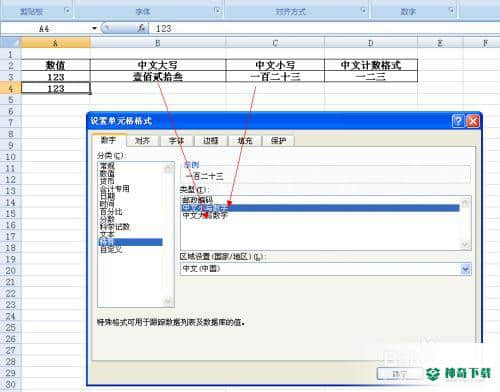Click the help question mark in the dialog
This screenshot has height=392, width=500.
click(458, 121)
